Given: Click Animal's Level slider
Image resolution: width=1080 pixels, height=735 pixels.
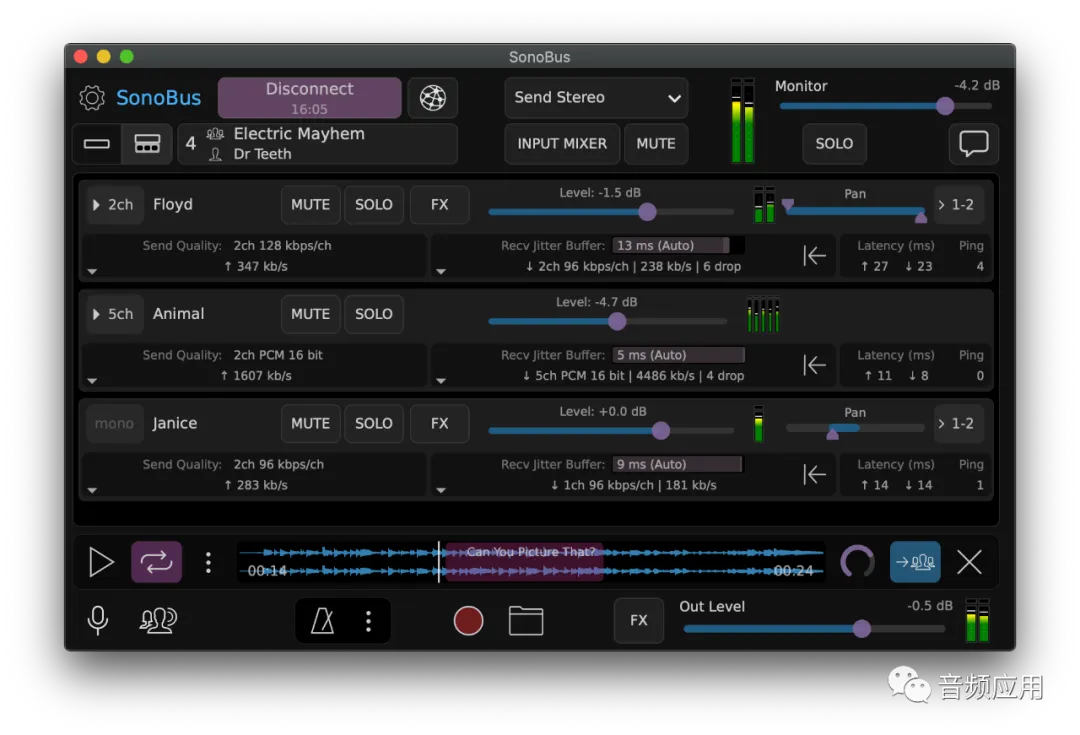Looking at the screenshot, I should pyautogui.click(x=608, y=321).
